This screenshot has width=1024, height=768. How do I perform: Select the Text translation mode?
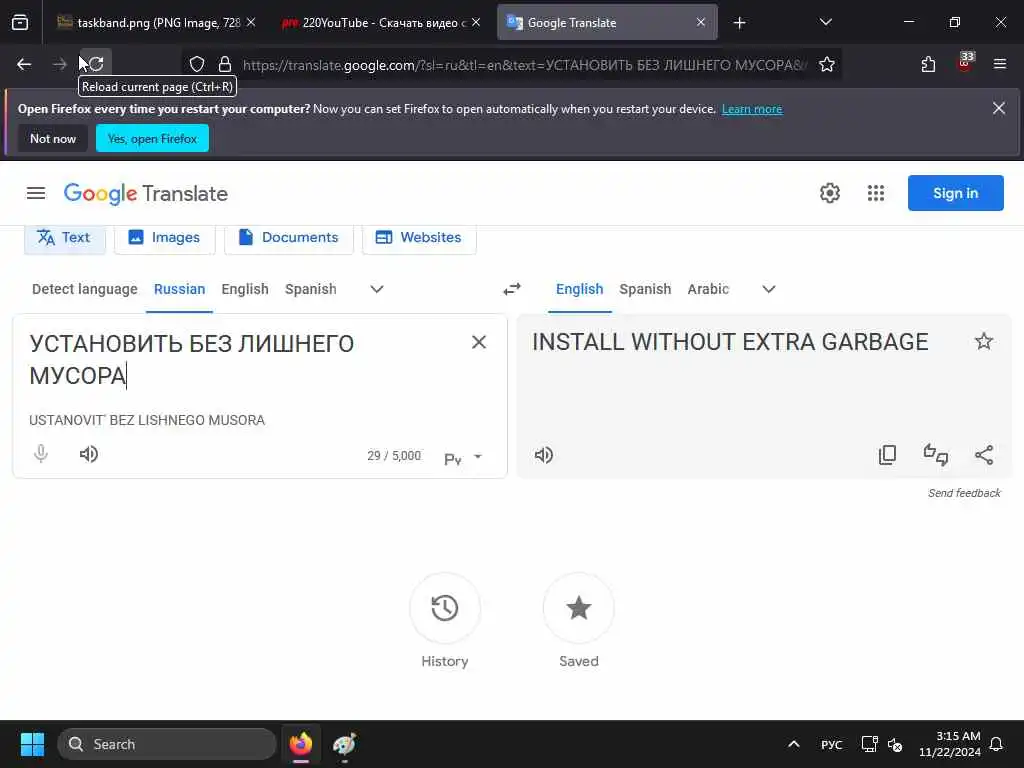tap(65, 238)
